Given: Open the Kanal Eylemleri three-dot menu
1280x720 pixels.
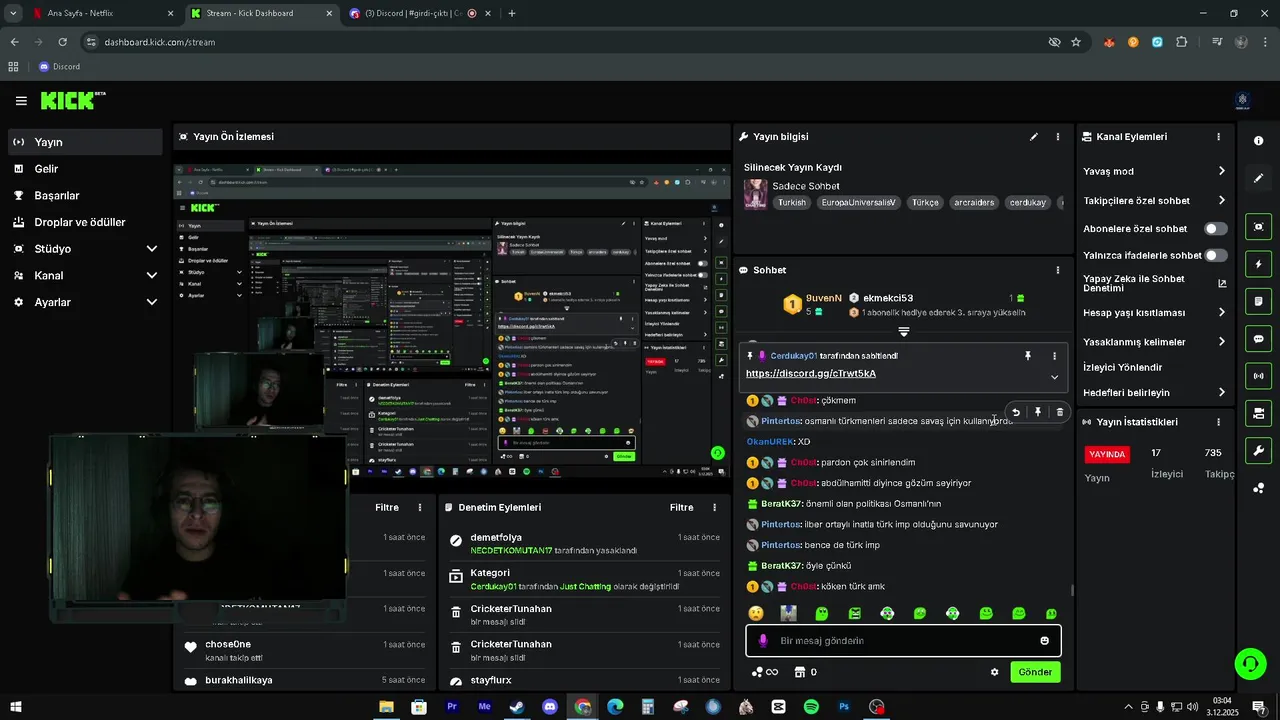Looking at the screenshot, I should (x=1218, y=137).
